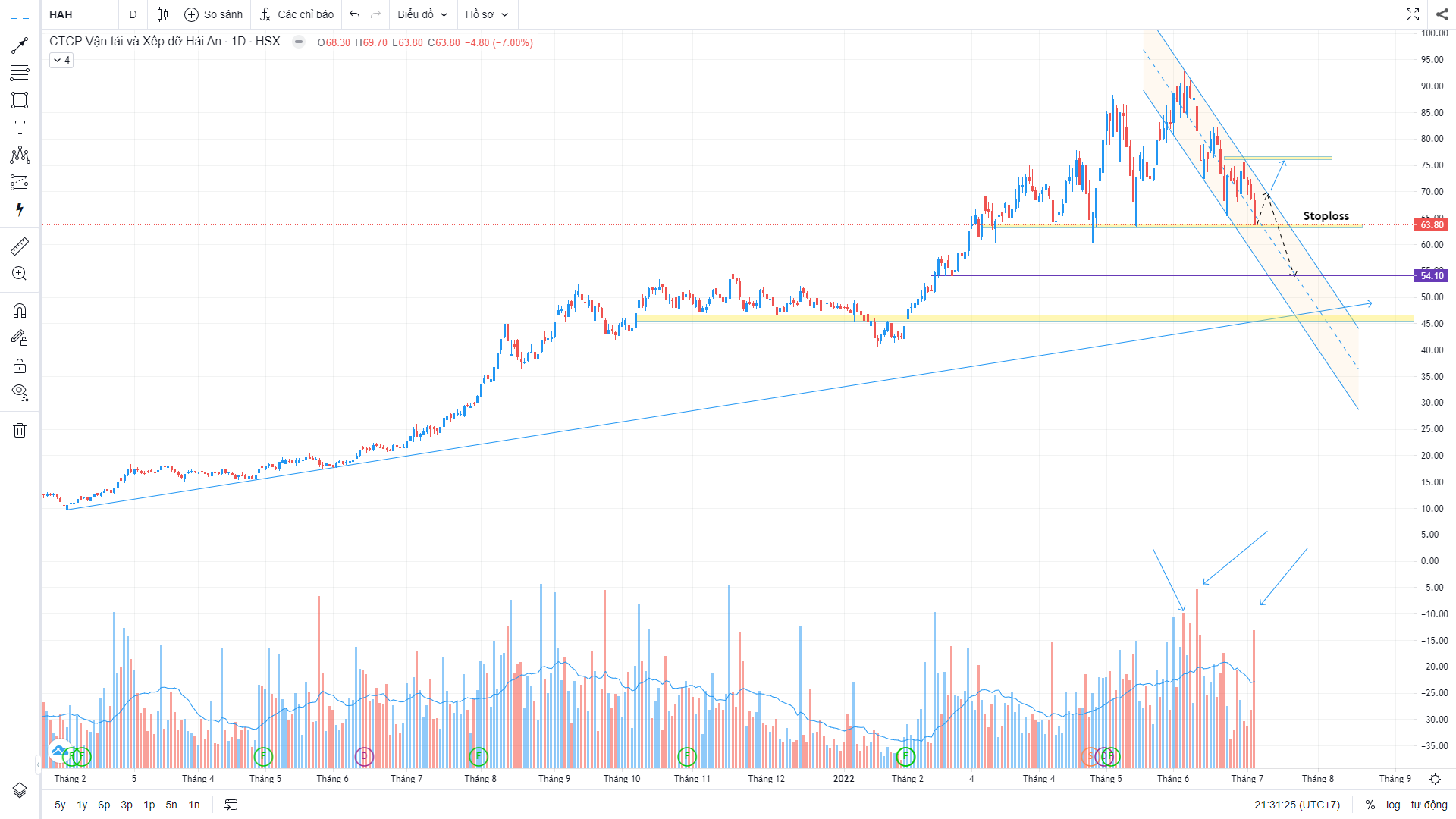Click the cloud chart logo icon
This screenshot has width=1456, height=819.
59,751
